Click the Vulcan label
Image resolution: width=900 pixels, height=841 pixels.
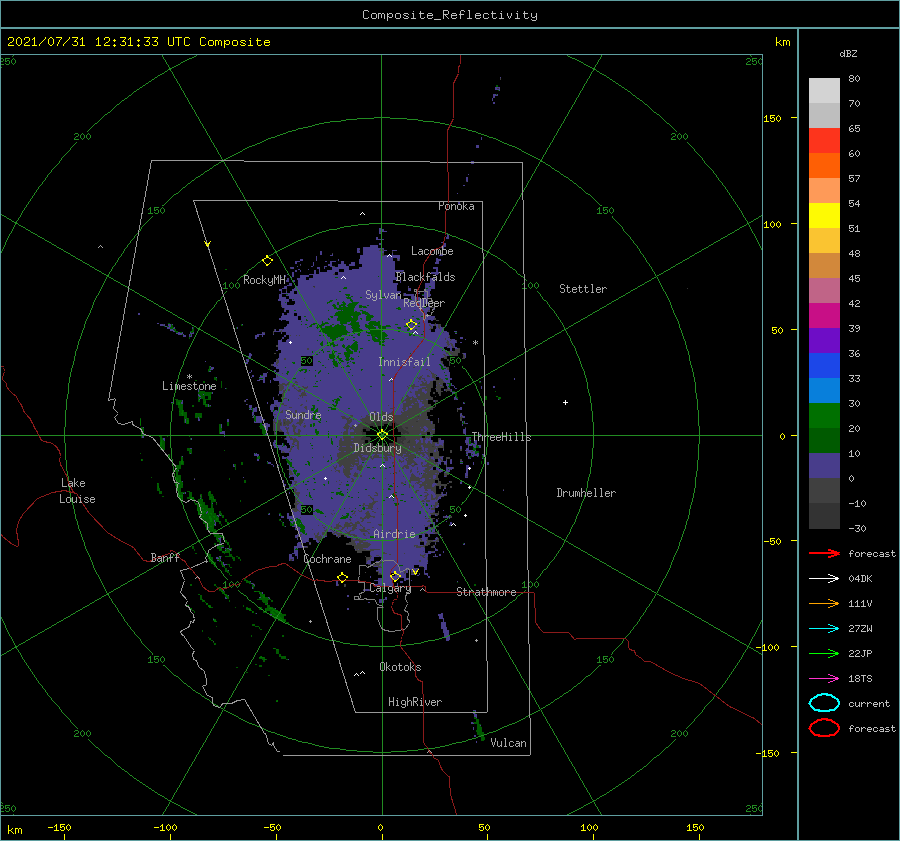click(x=509, y=743)
